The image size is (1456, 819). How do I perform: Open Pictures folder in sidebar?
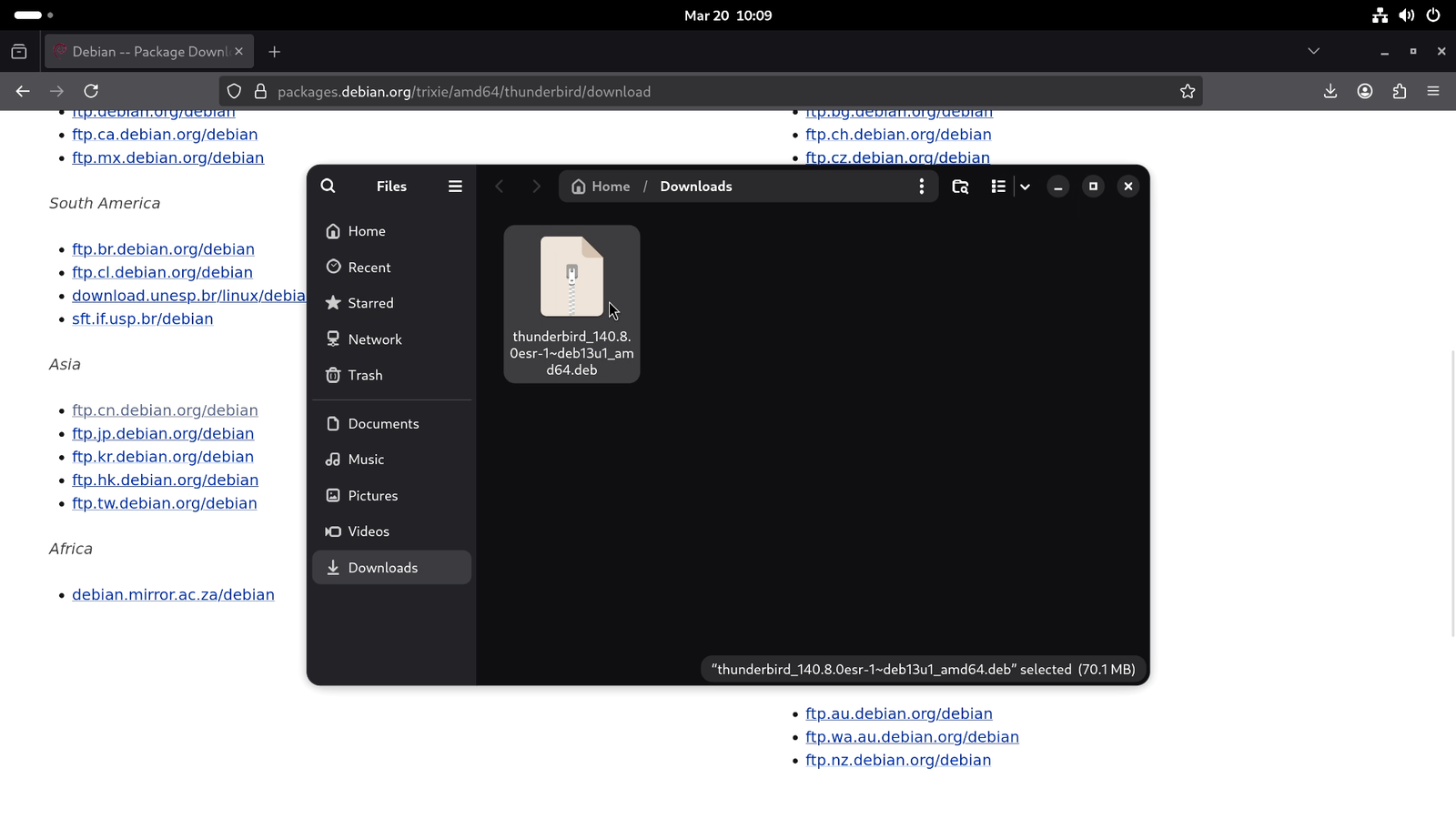coord(392,495)
